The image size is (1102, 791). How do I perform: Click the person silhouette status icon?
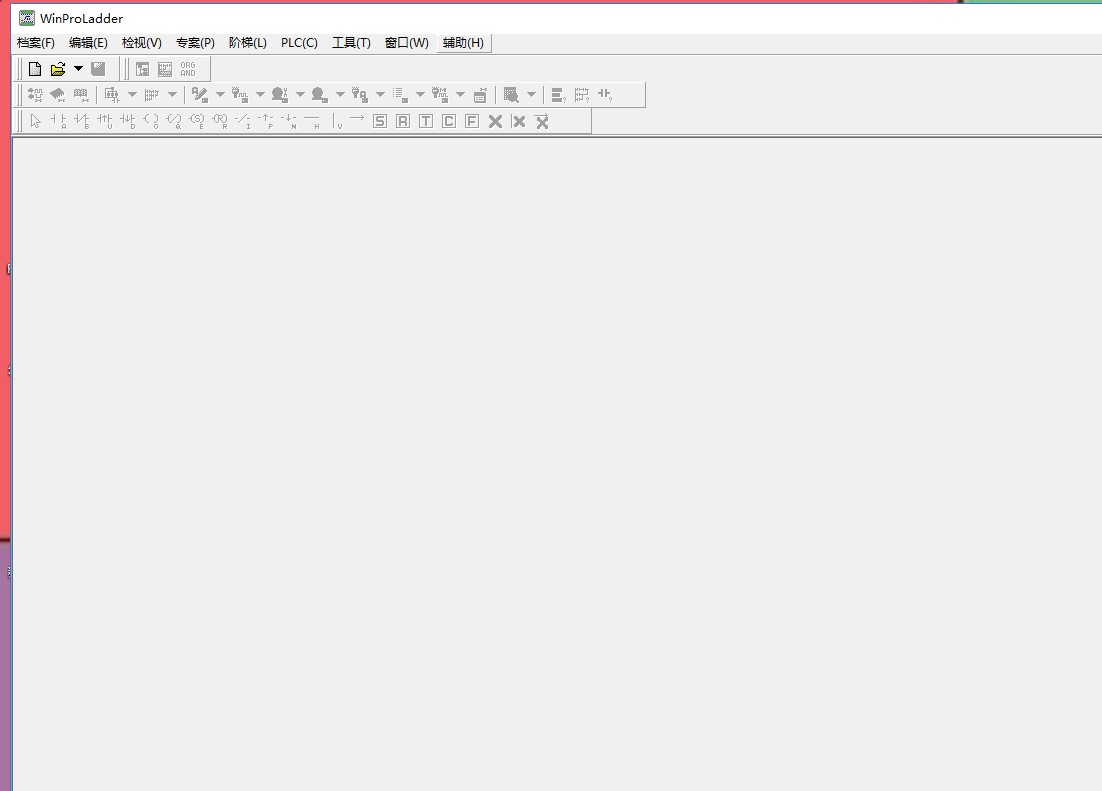pos(320,94)
